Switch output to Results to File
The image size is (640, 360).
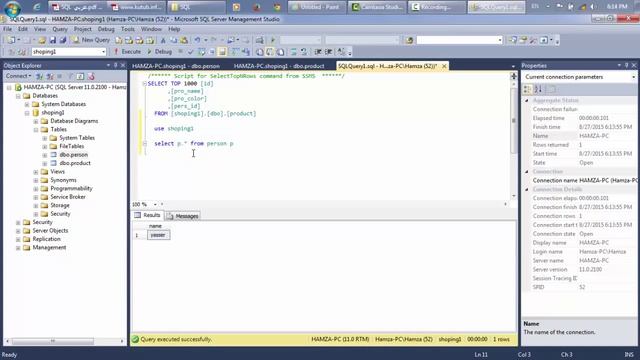pyautogui.click(x=280, y=52)
